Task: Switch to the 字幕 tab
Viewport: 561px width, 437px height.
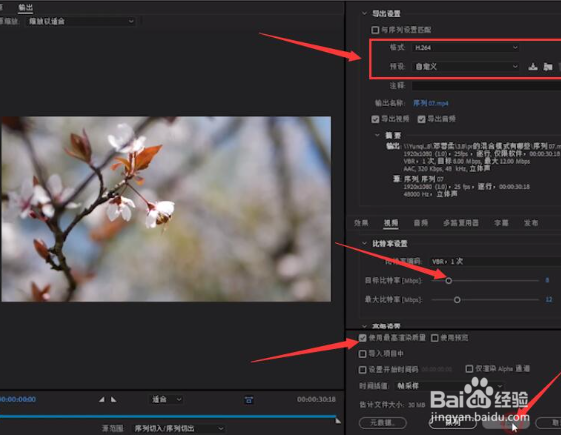Action: click(501, 223)
